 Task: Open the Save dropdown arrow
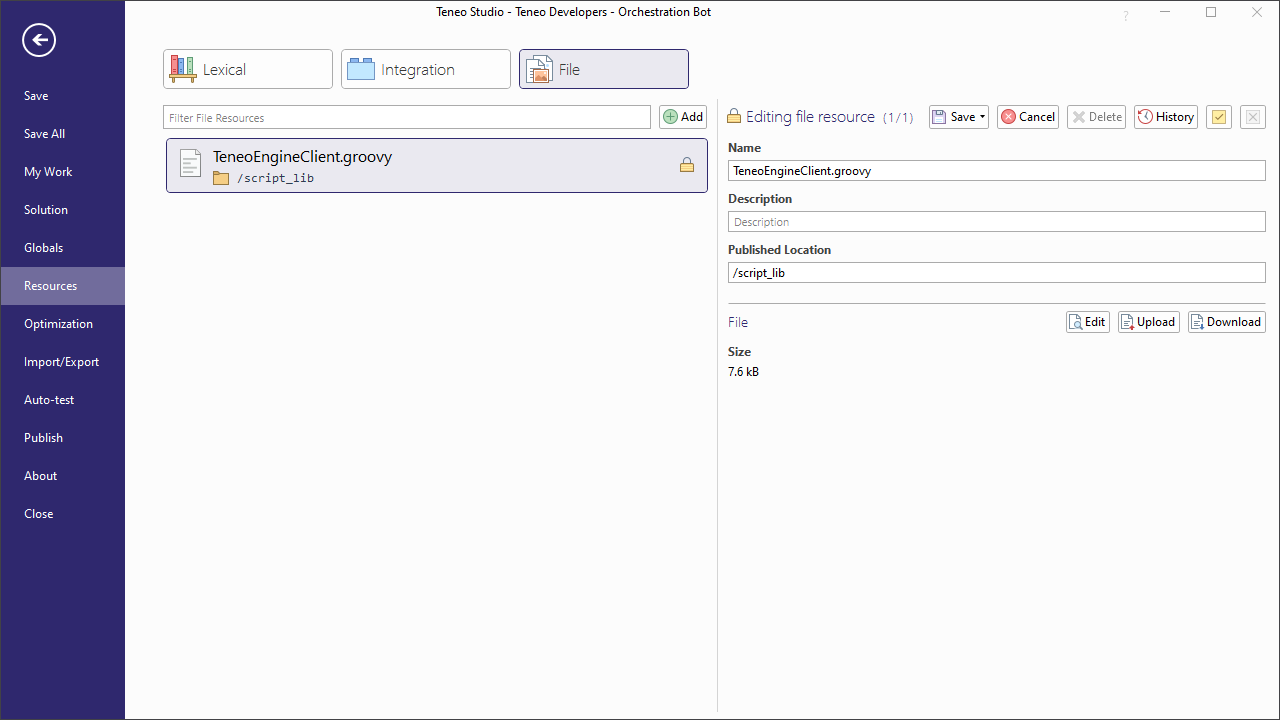(983, 117)
